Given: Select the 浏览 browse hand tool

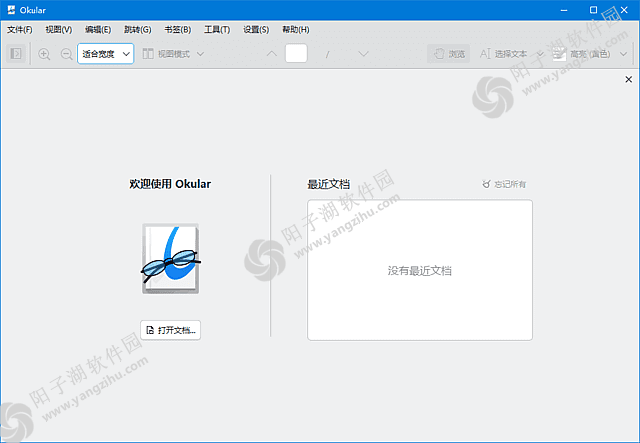Looking at the screenshot, I should click(449, 54).
